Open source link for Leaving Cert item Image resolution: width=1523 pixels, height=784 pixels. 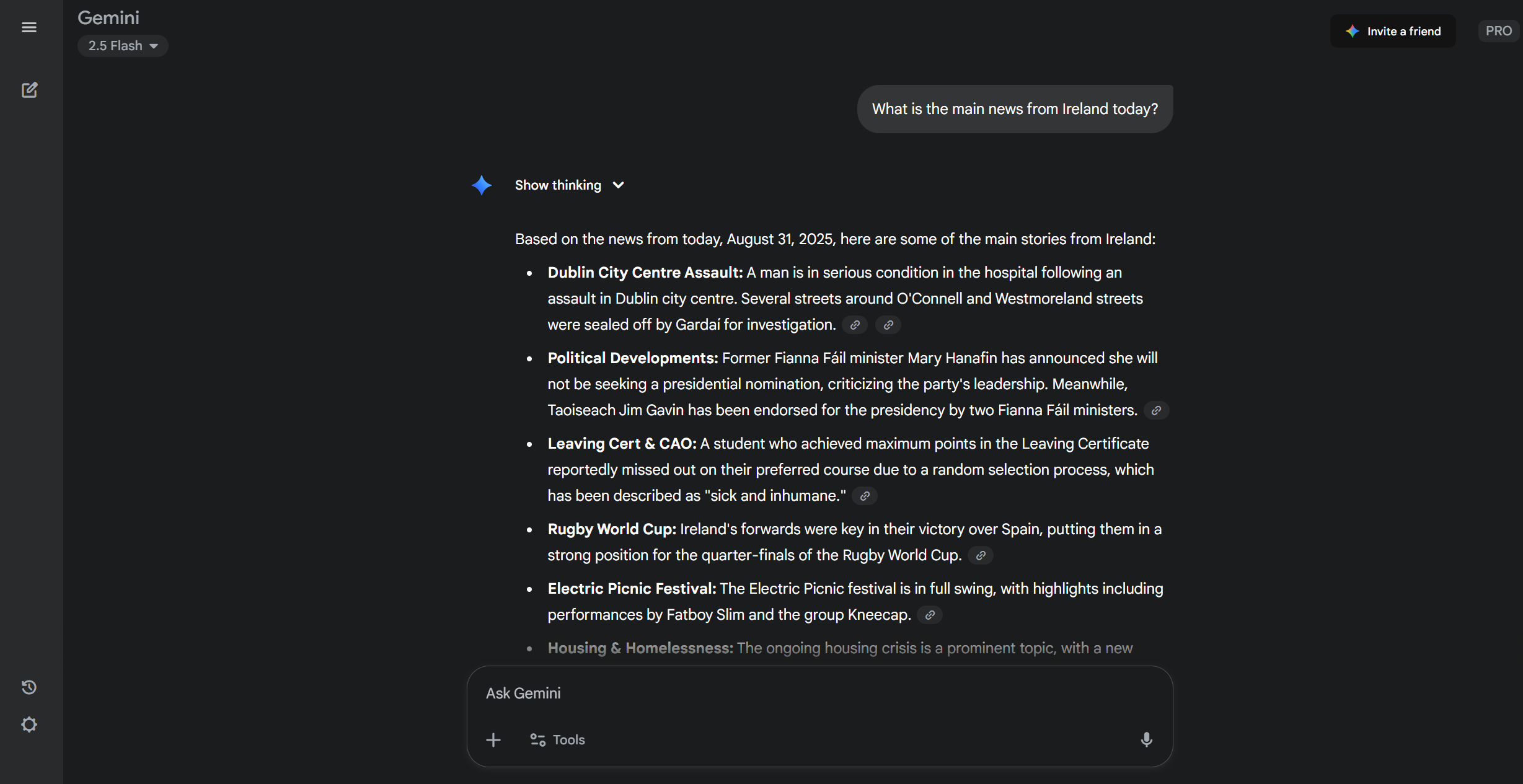click(865, 496)
